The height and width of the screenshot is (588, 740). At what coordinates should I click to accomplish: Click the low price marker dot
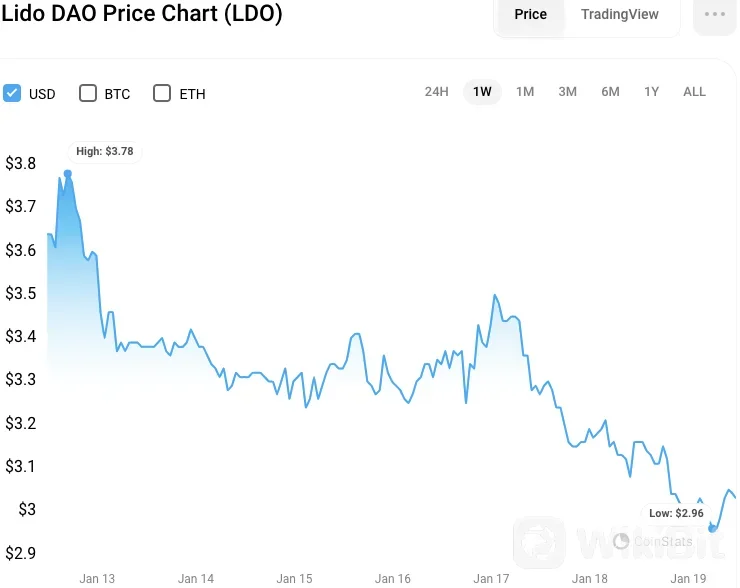pyautogui.click(x=713, y=528)
